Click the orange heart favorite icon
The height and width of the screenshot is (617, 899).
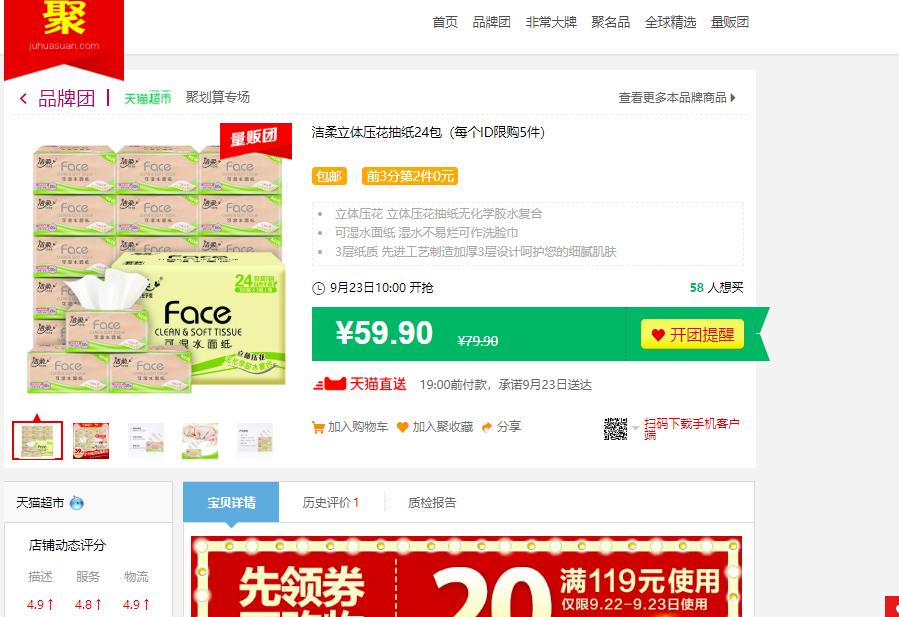[x=402, y=427]
